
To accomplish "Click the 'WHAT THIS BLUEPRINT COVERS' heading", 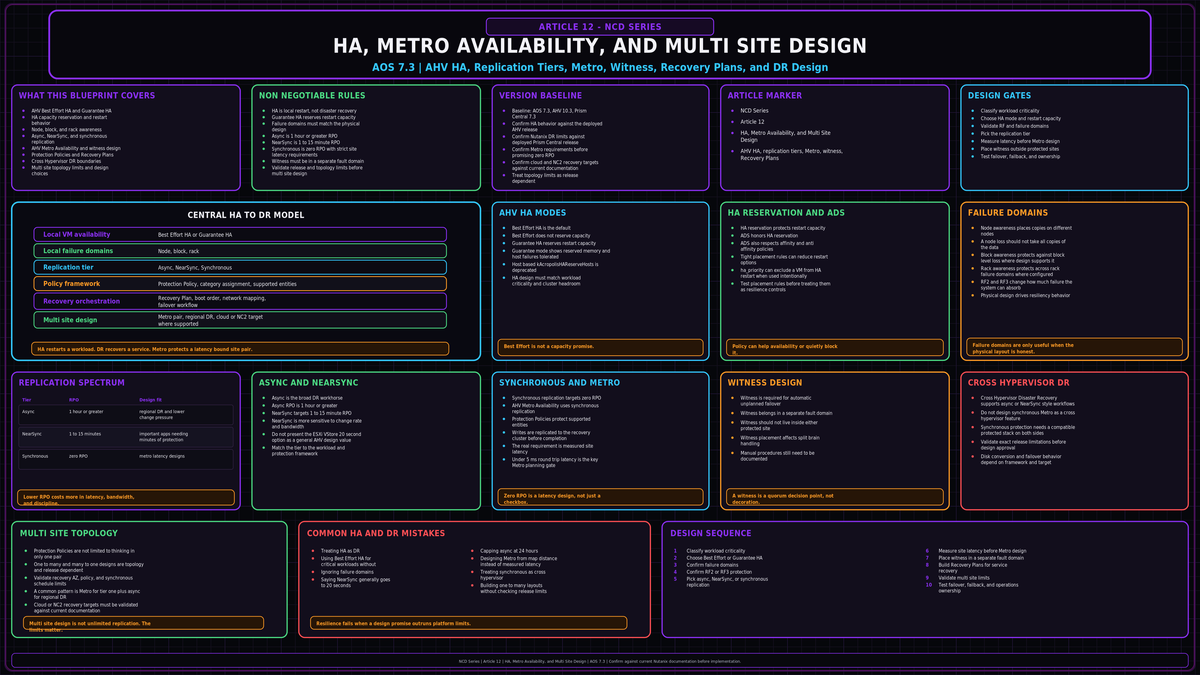I will [x=87, y=96].
